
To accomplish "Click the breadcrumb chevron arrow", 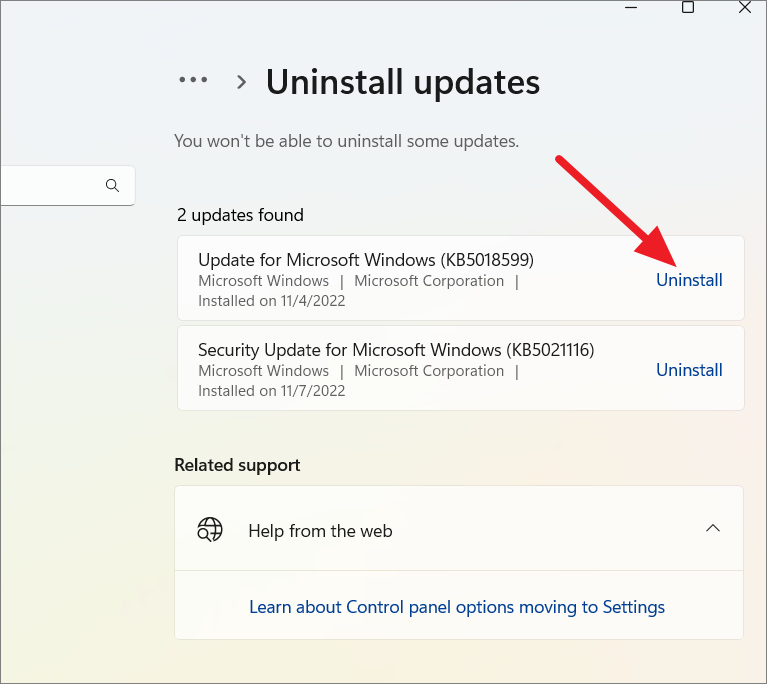I will (241, 82).
